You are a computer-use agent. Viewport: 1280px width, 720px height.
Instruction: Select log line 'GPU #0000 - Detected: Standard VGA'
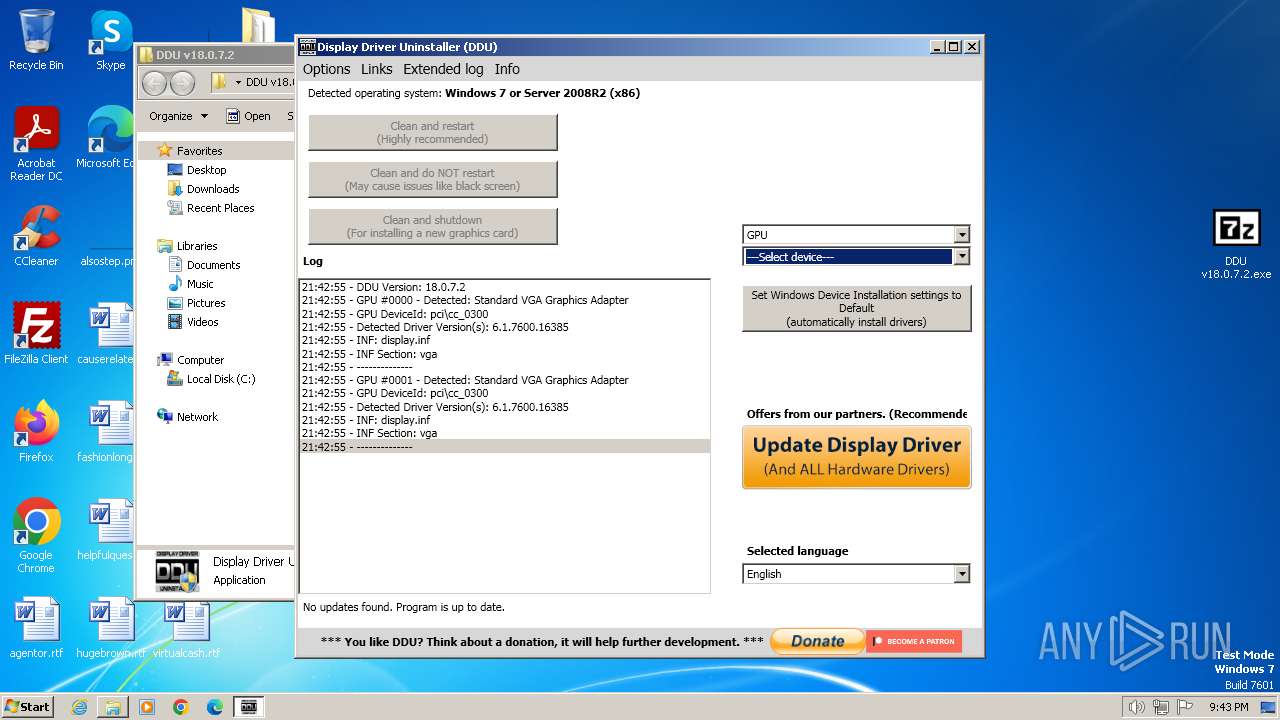click(x=504, y=300)
